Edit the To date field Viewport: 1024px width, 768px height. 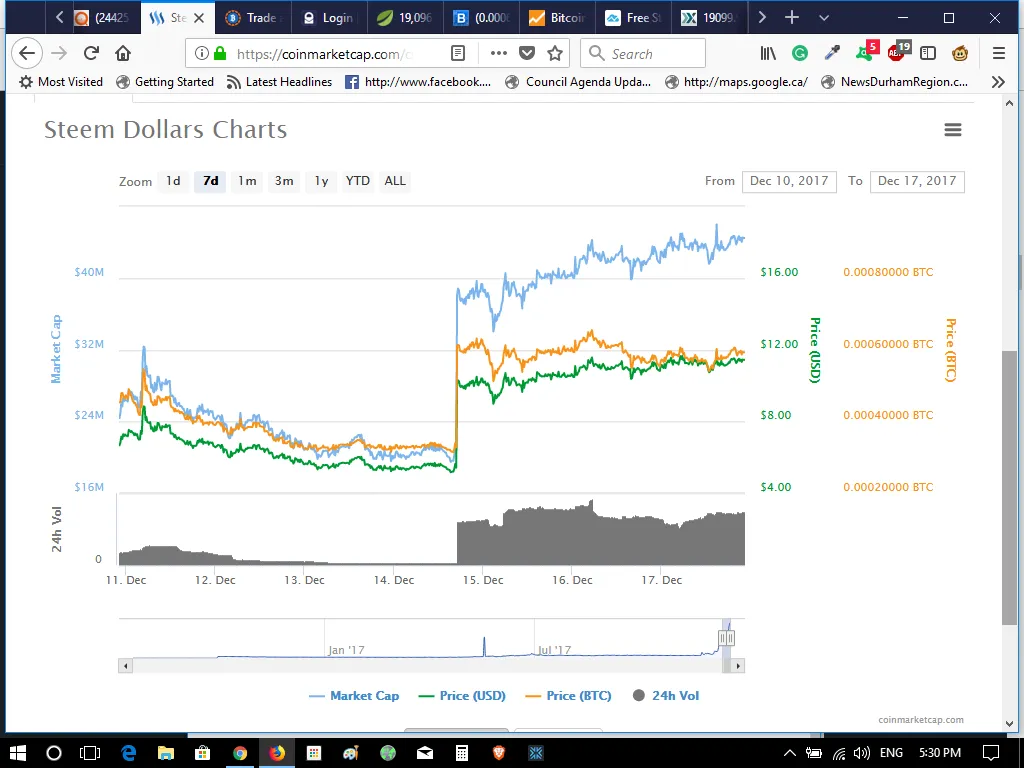pos(917,181)
